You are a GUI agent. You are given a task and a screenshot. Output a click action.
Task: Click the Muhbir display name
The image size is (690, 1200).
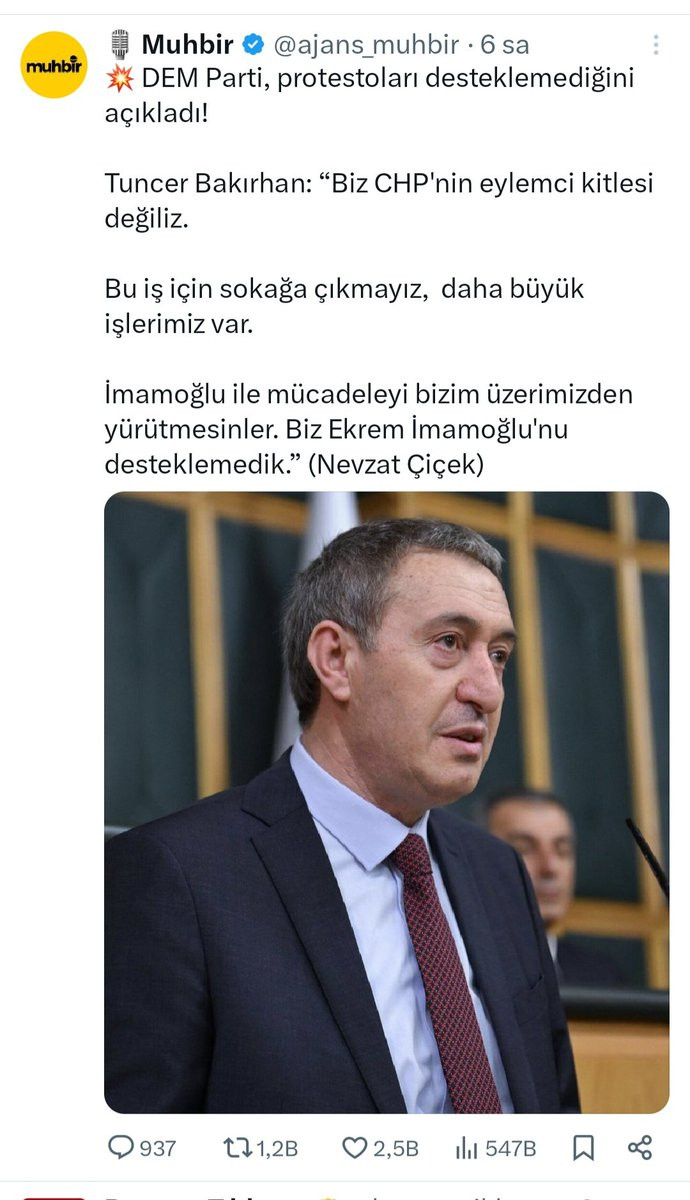[187, 45]
